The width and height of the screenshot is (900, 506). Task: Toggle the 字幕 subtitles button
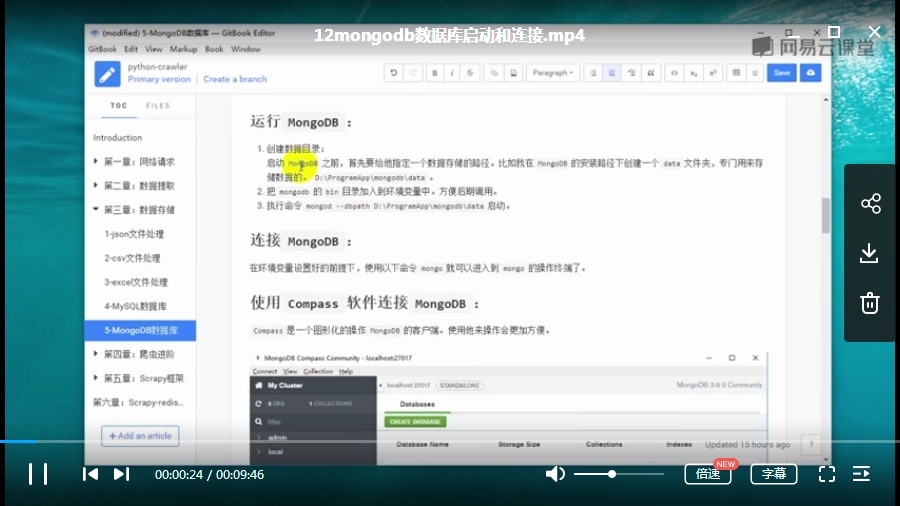[774, 474]
